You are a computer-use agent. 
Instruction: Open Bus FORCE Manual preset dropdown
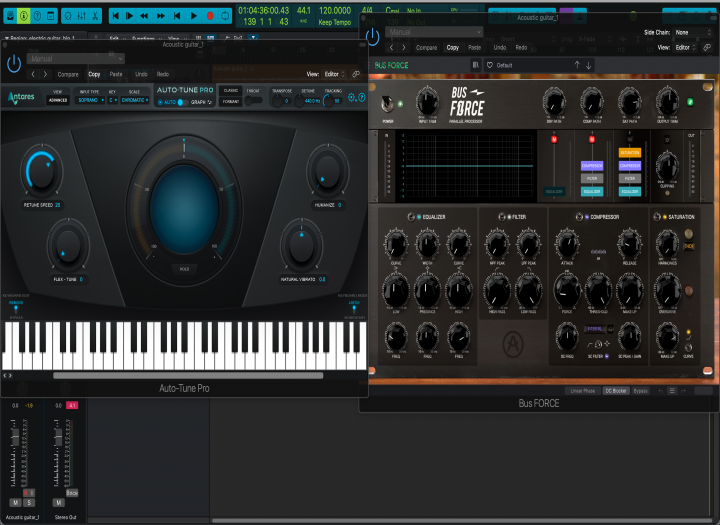click(x=434, y=32)
